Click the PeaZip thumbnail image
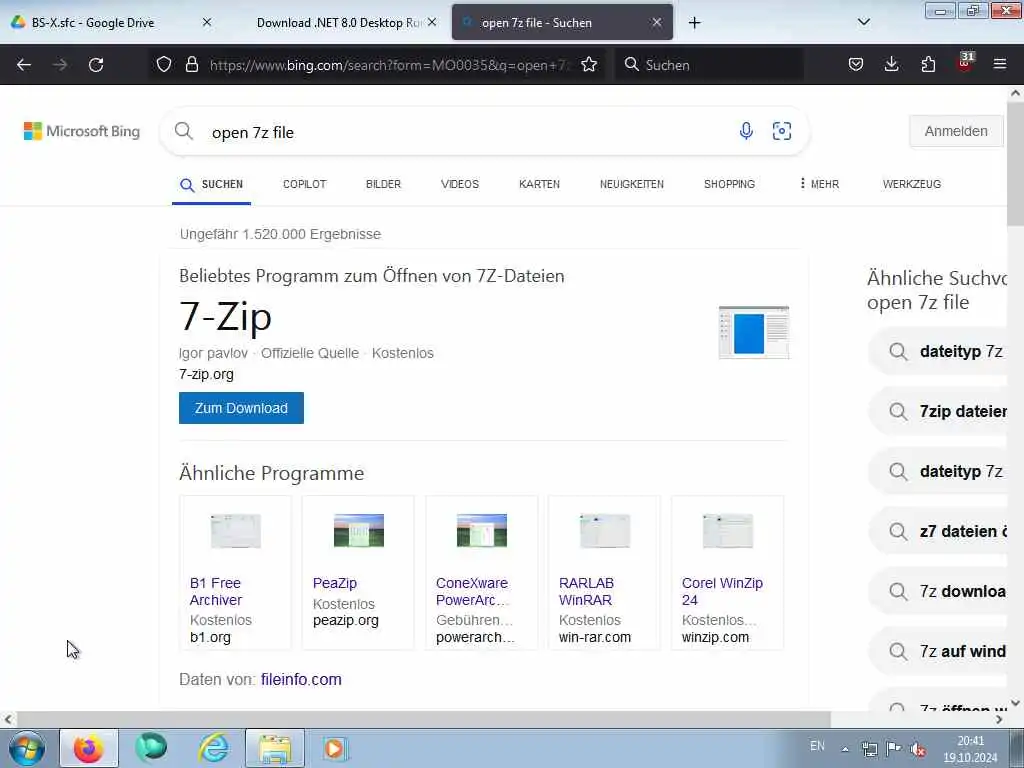 tap(359, 530)
